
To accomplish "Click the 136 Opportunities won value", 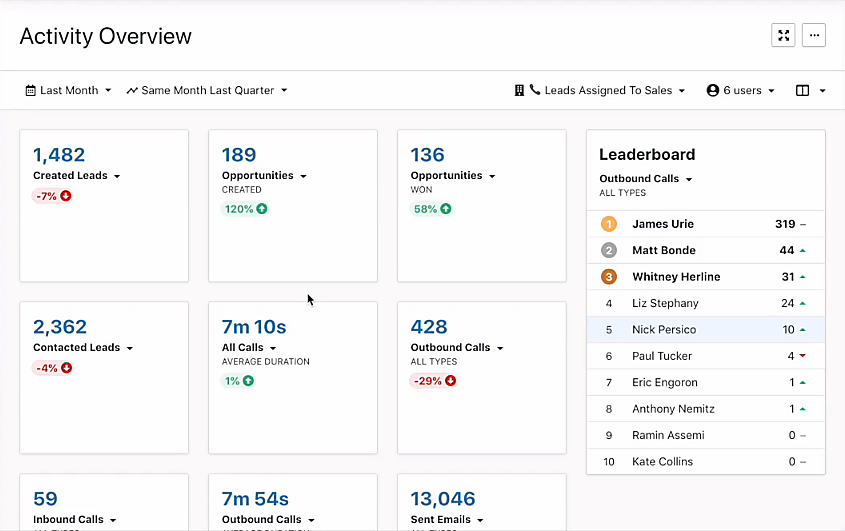I will [427, 155].
